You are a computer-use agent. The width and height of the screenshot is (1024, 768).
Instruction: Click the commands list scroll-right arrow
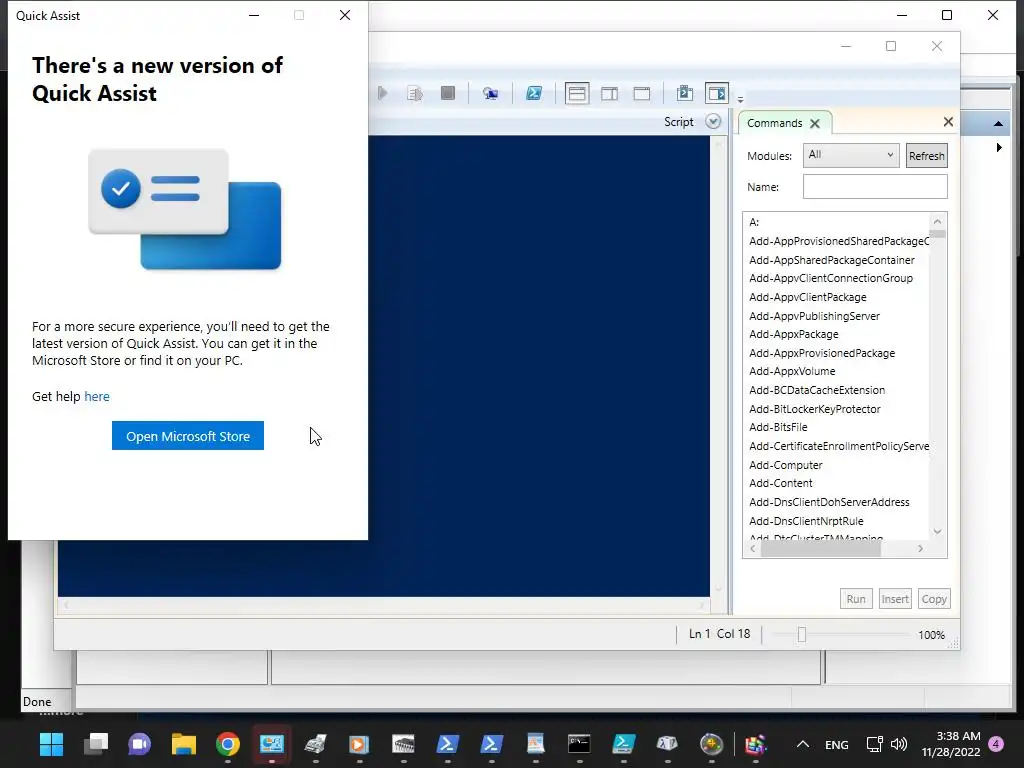click(920, 549)
